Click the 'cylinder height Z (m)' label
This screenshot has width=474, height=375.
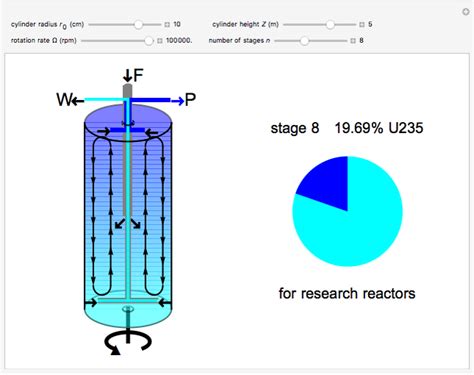pyautogui.click(x=245, y=24)
